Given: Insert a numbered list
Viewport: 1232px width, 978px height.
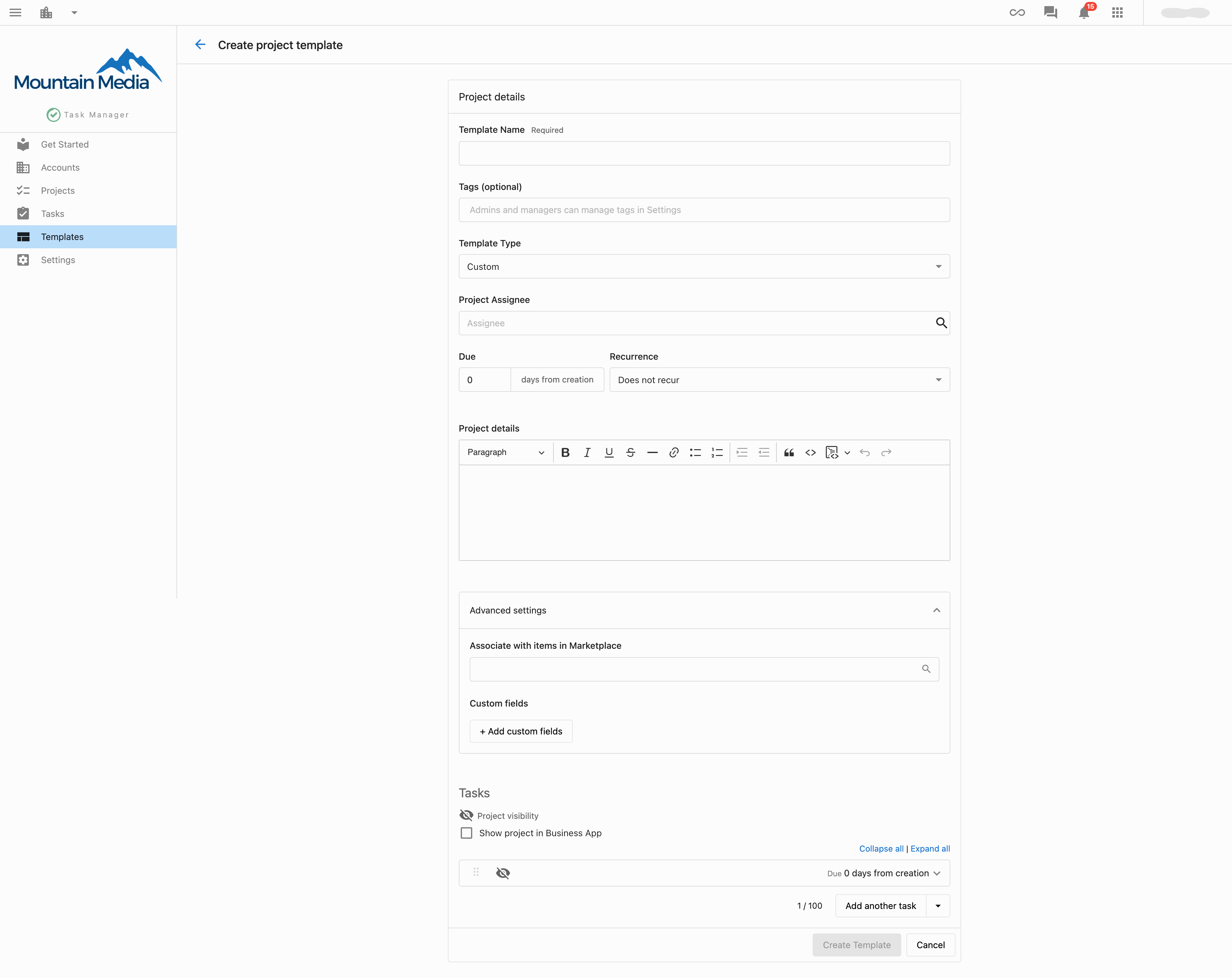Looking at the screenshot, I should [x=716, y=452].
